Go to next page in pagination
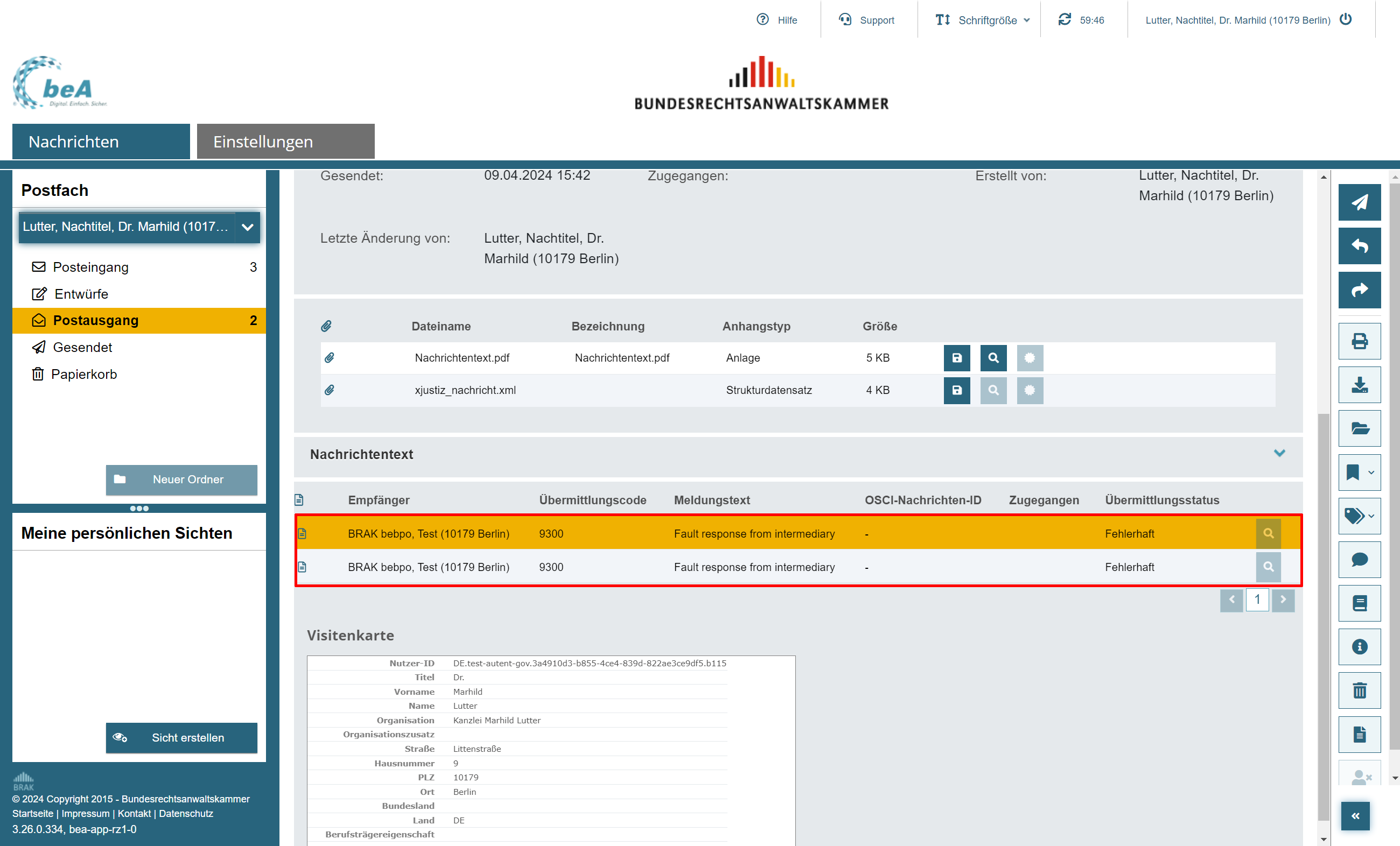 click(x=1283, y=600)
